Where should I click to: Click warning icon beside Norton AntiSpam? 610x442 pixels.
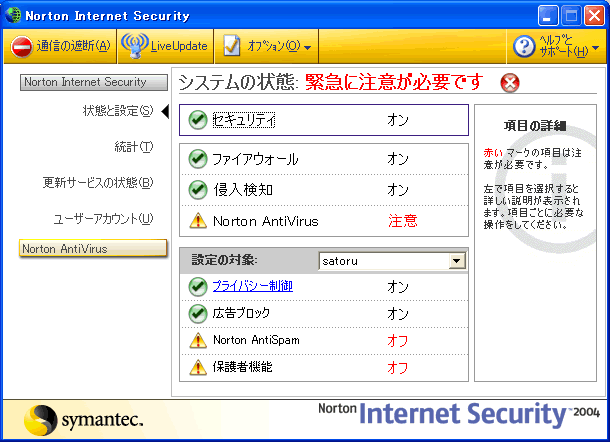tap(198, 340)
